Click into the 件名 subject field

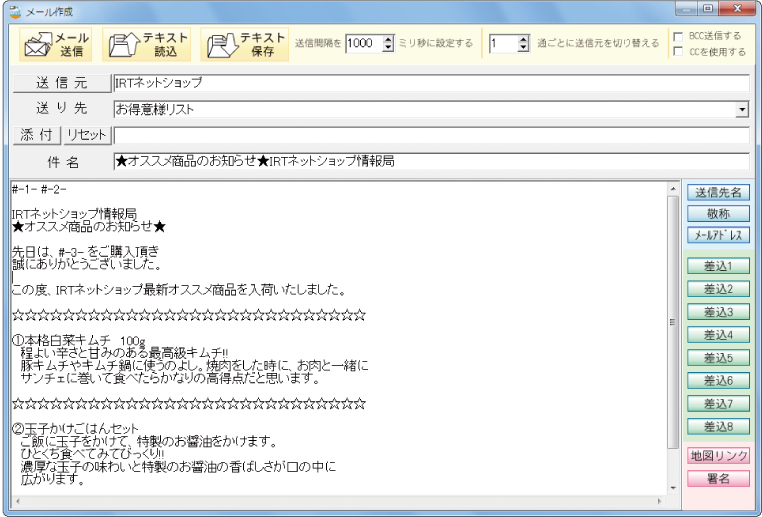(430, 161)
